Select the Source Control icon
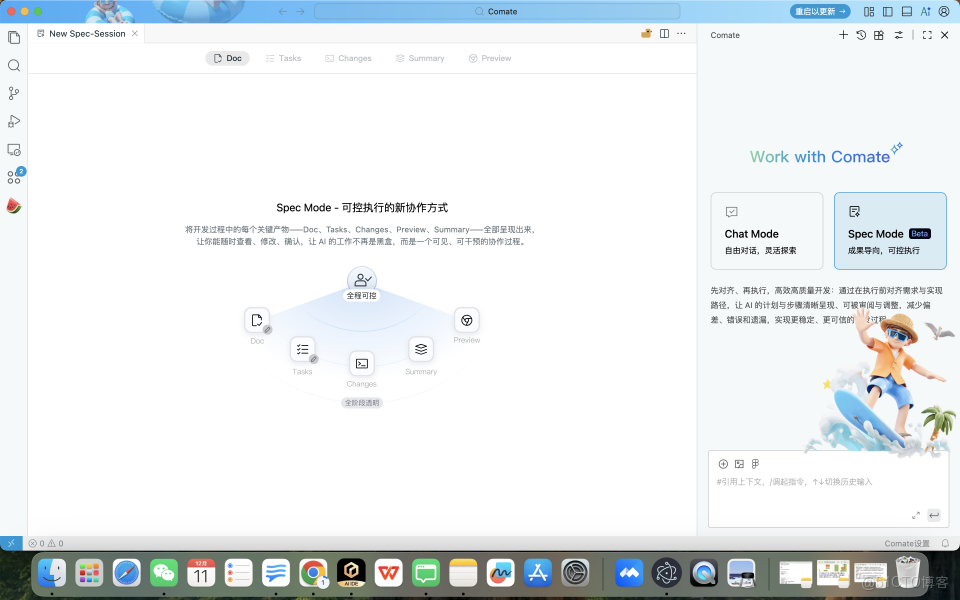Image resolution: width=960 pixels, height=600 pixels. pyautogui.click(x=12, y=93)
